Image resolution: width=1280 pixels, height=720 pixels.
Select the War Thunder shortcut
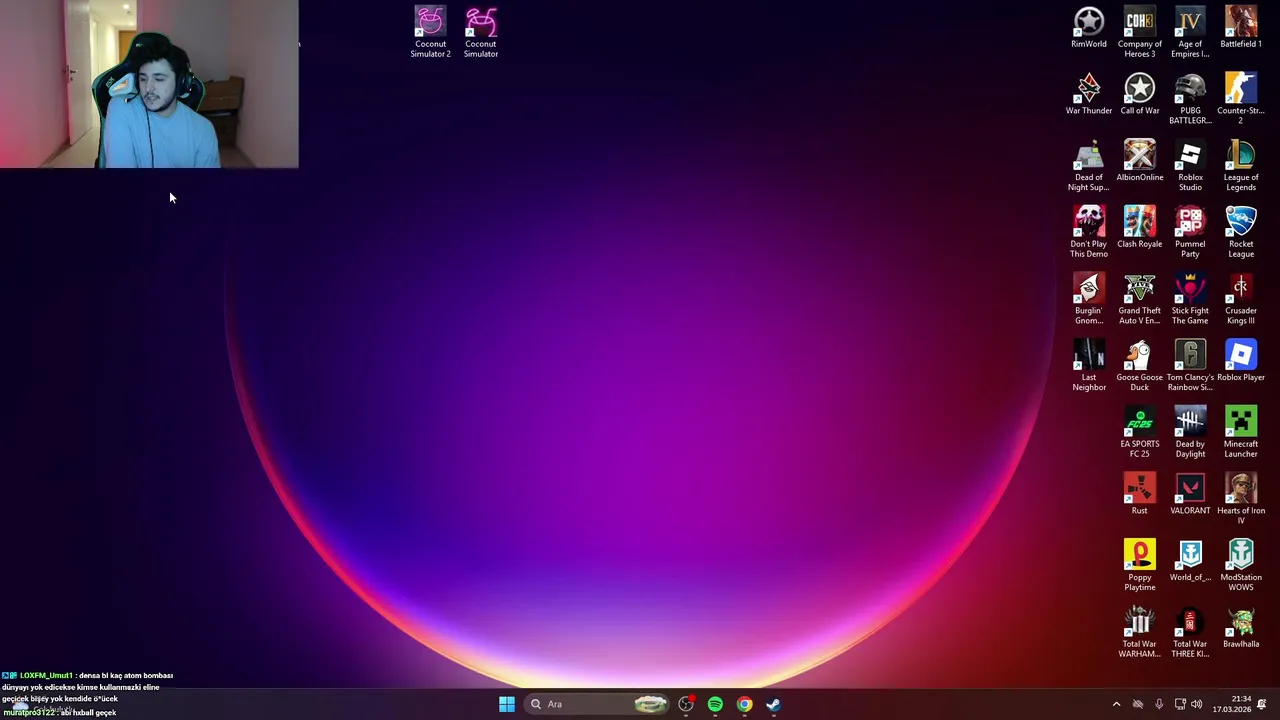coord(1089,94)
